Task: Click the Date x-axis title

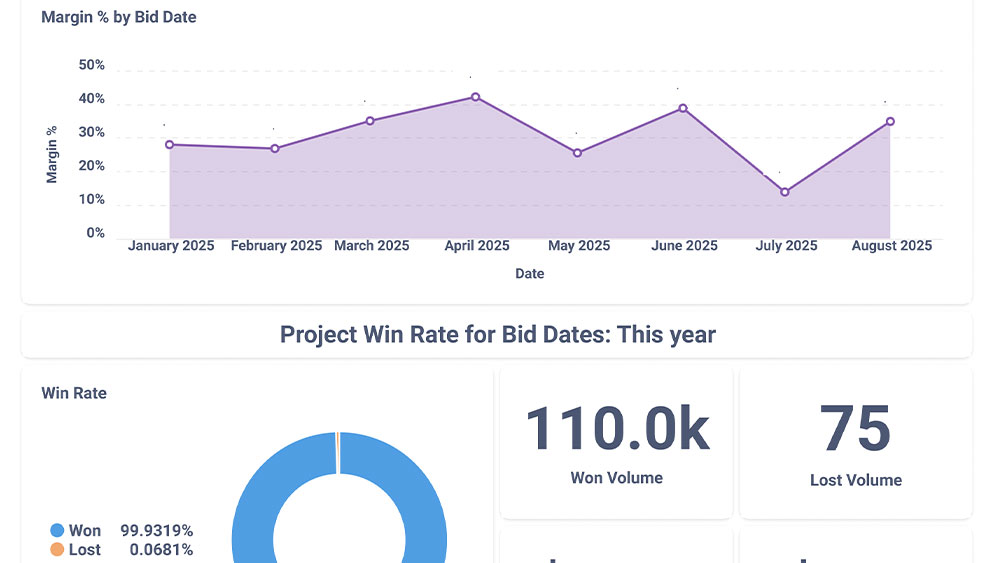Action: pos(529,273)
